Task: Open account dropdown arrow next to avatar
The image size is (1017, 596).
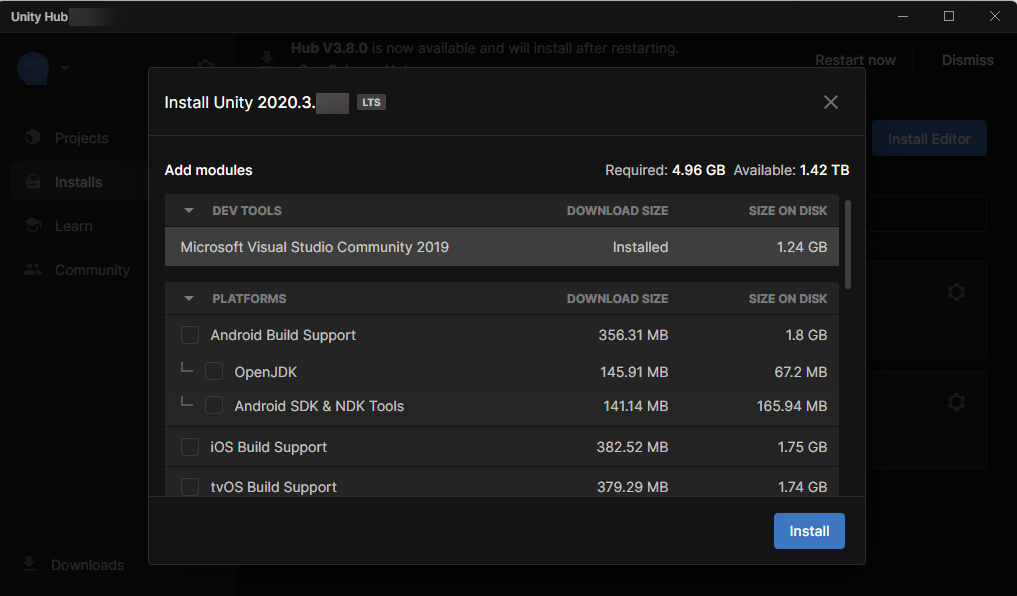Action: point(65,68)
